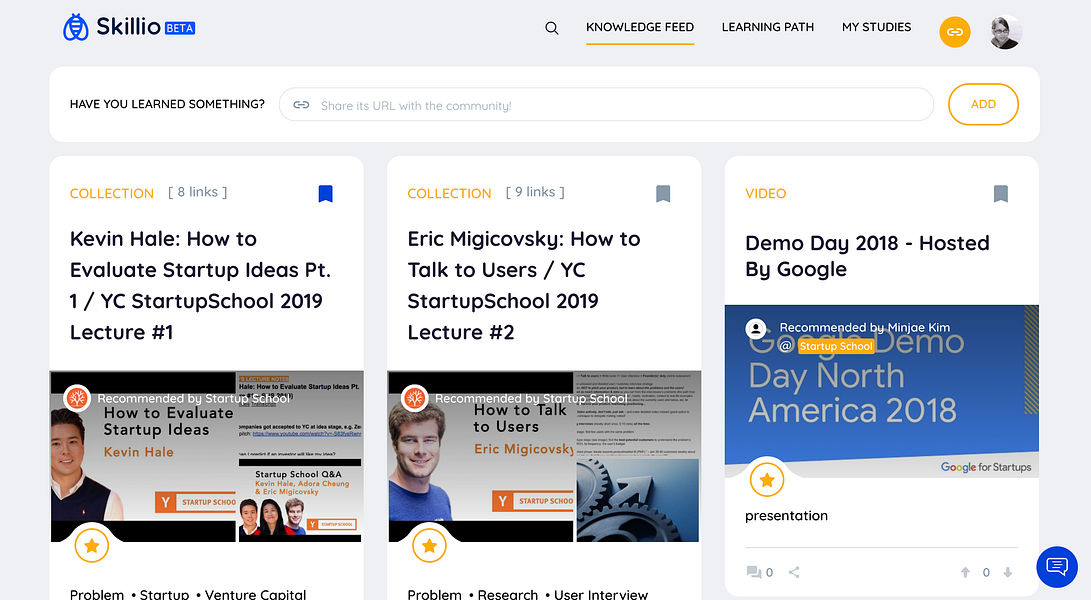This screenshot has height=600, width=1091.
Task: Click the Kevin Hale lecture thumbnail
Action: (x=207, y=456)
